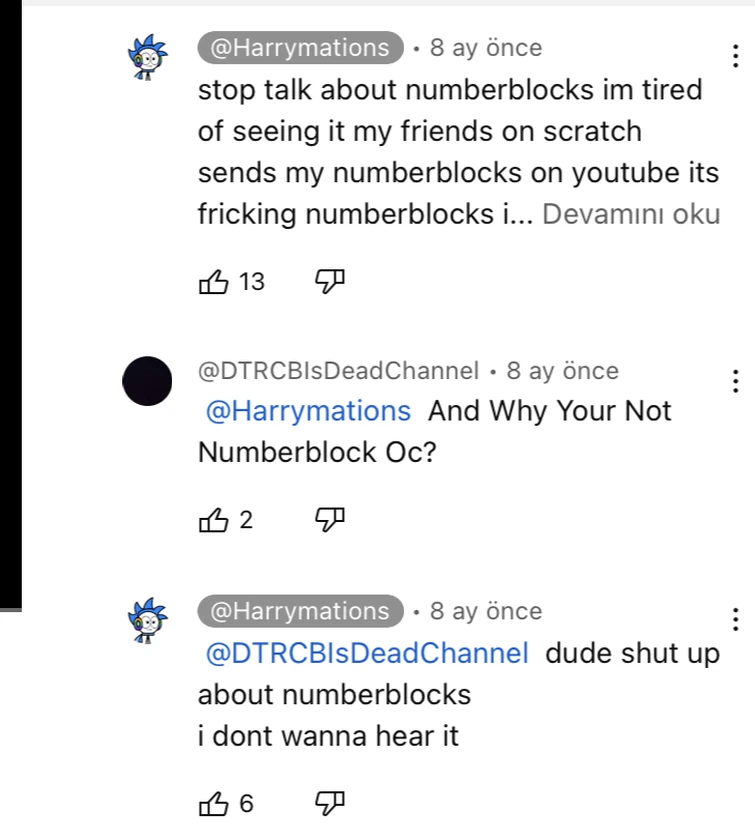This screenshot has height=840, width=755.
Task: Dislike the first comment using thumbs down
Action: click(x=329, y=281)
